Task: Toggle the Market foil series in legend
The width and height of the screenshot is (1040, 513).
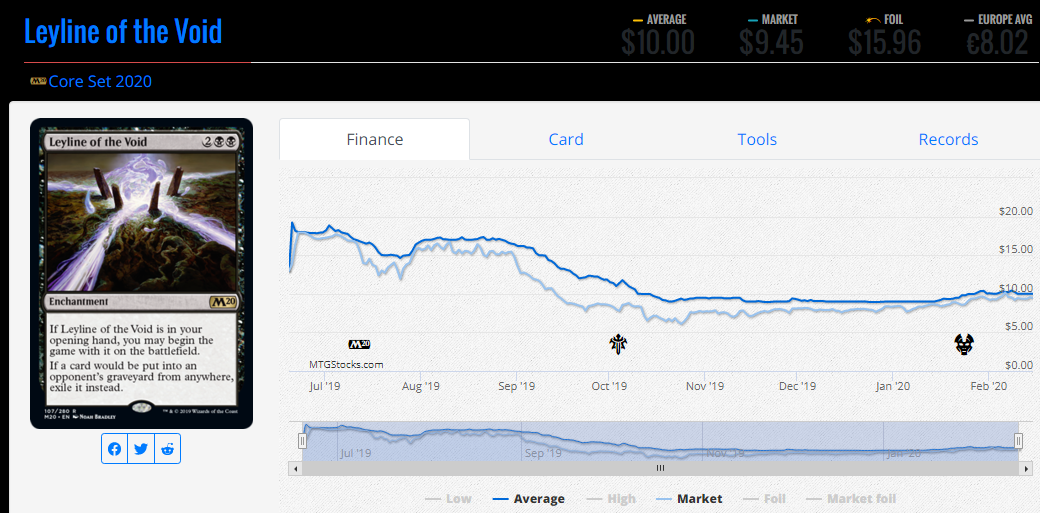Action: point(850,498)
